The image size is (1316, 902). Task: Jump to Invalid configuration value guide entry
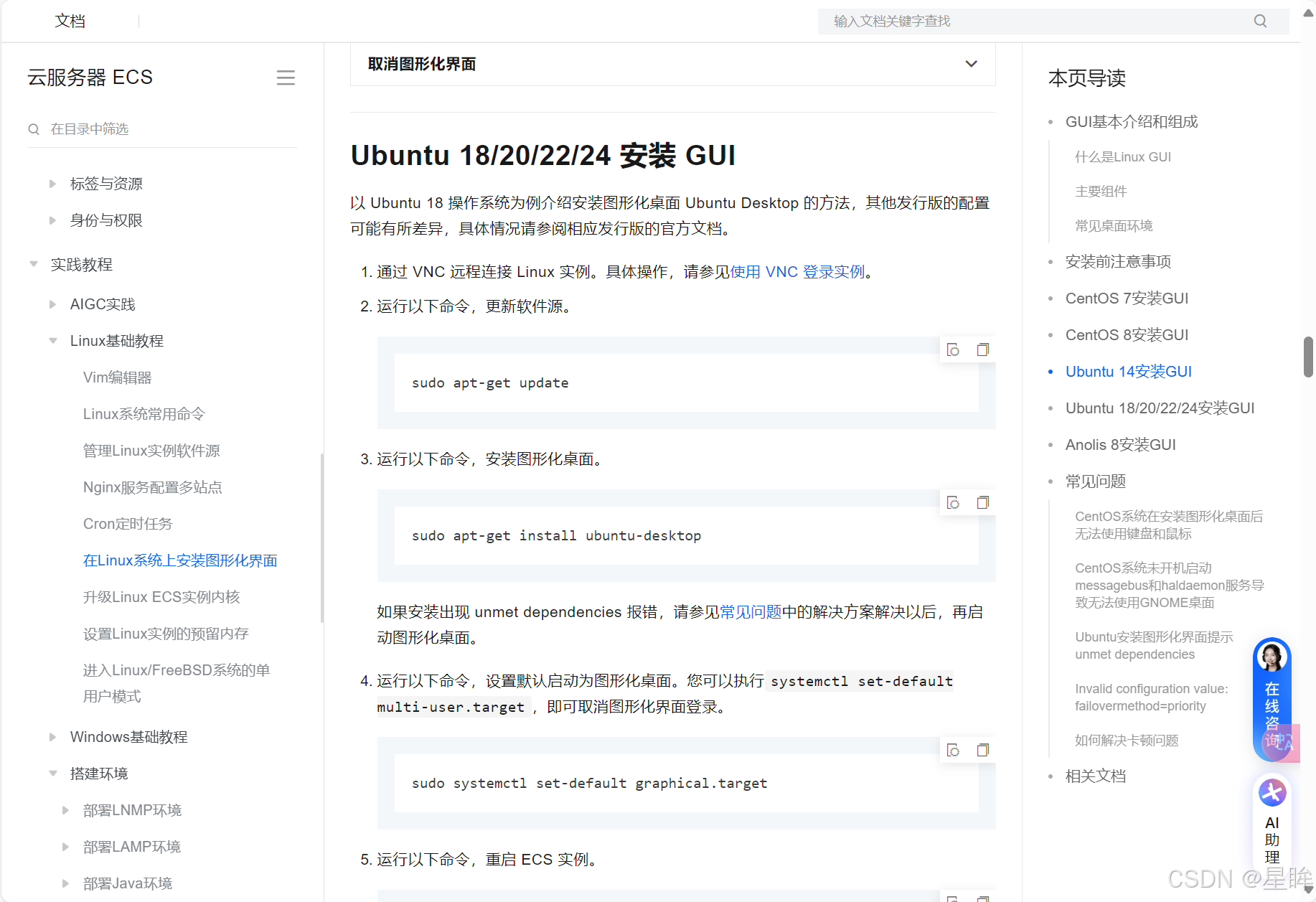pyautogui.click(x=1151, y=697)
